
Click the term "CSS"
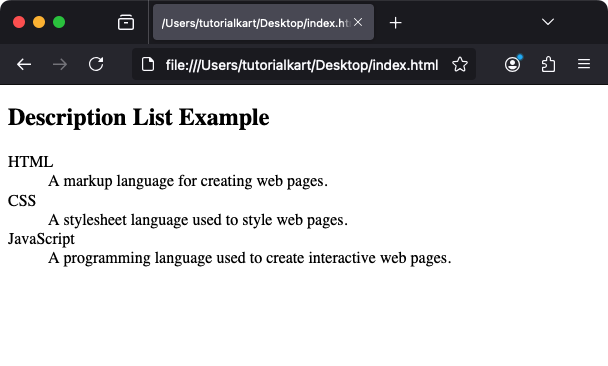pos(22,201)
